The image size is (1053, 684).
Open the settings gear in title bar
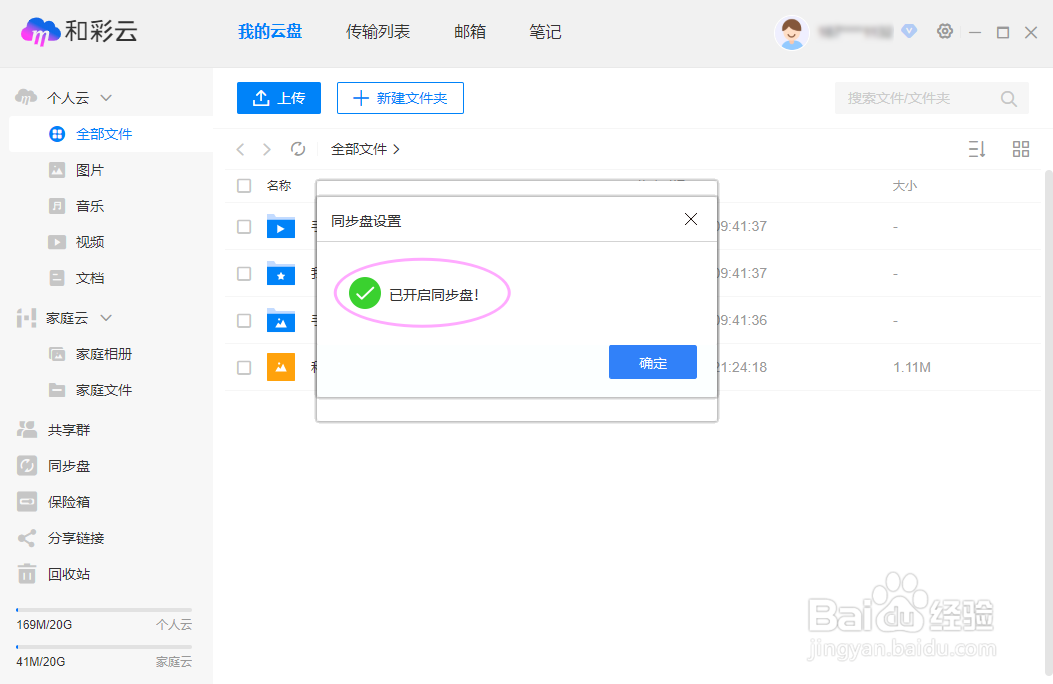click(944, 31)
